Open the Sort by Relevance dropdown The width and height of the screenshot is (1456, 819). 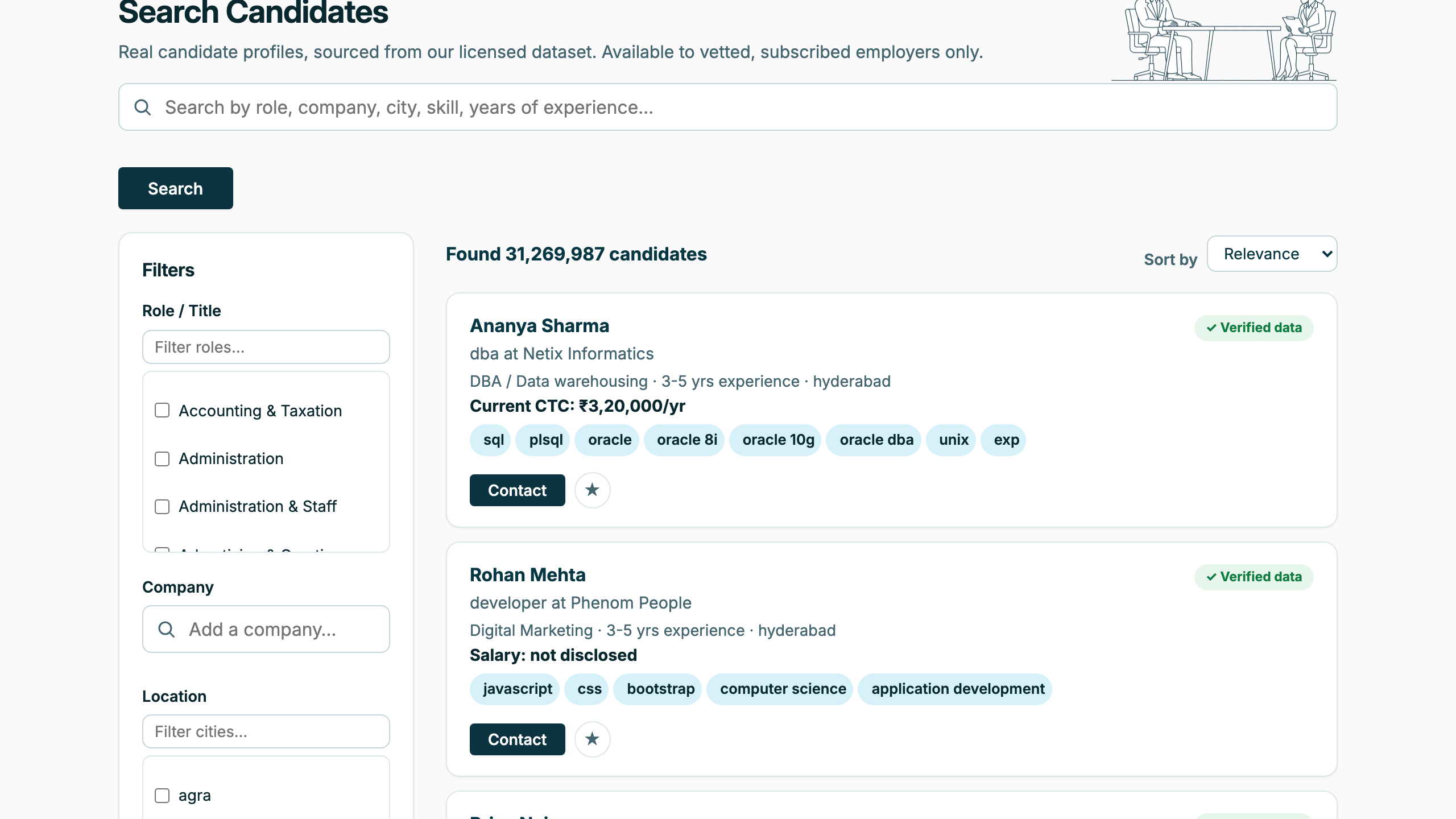click(1272, 254)
